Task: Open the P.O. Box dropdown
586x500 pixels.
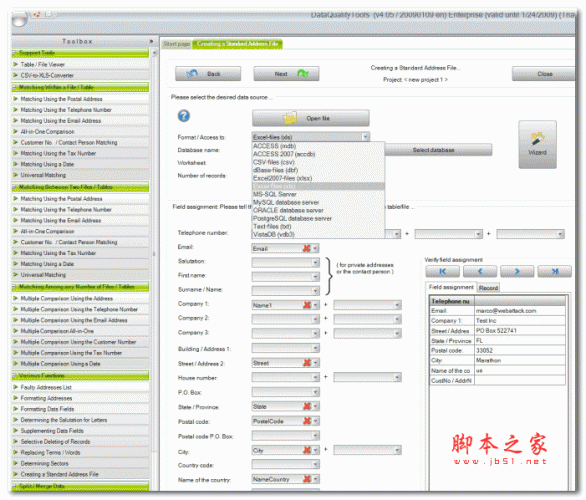Action: point(315,392)
